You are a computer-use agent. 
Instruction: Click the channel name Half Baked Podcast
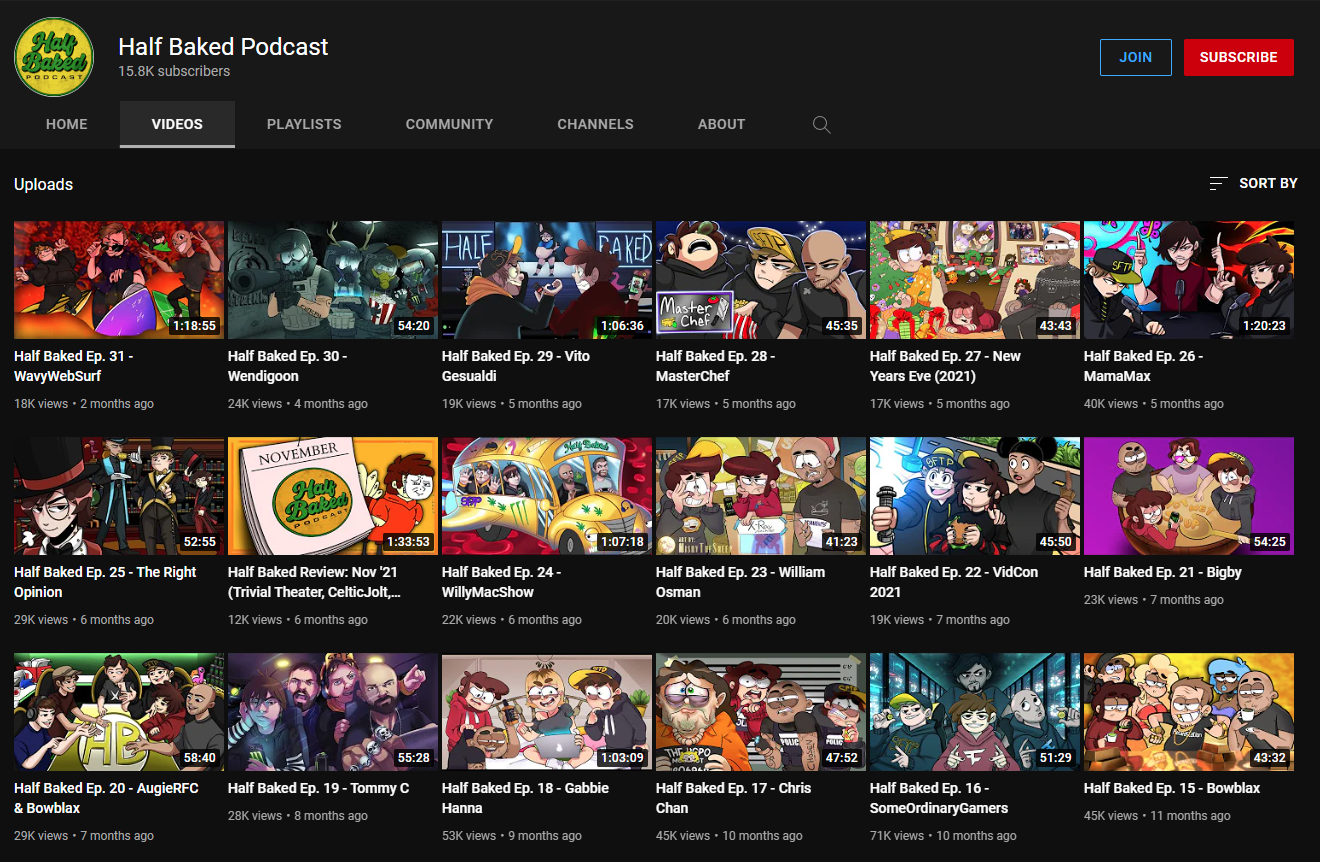tap(223, 47)
